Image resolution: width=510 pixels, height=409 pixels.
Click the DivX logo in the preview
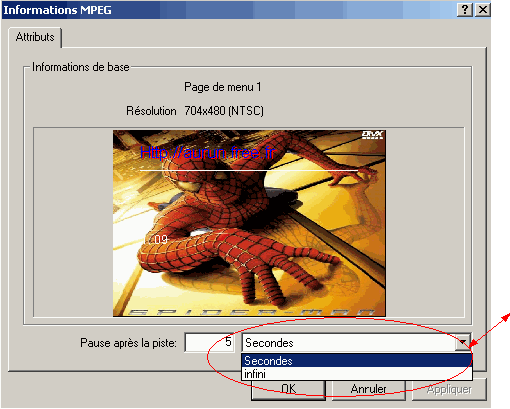[x=372, y=135]
